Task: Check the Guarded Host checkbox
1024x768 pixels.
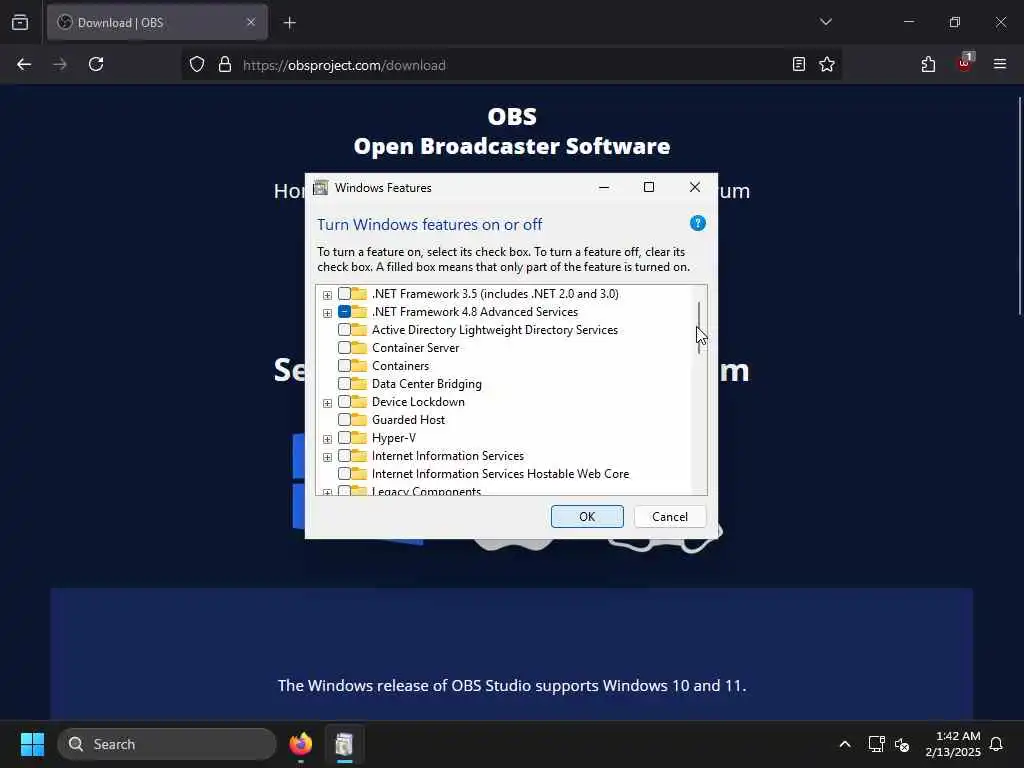Action: pos(344,419)
